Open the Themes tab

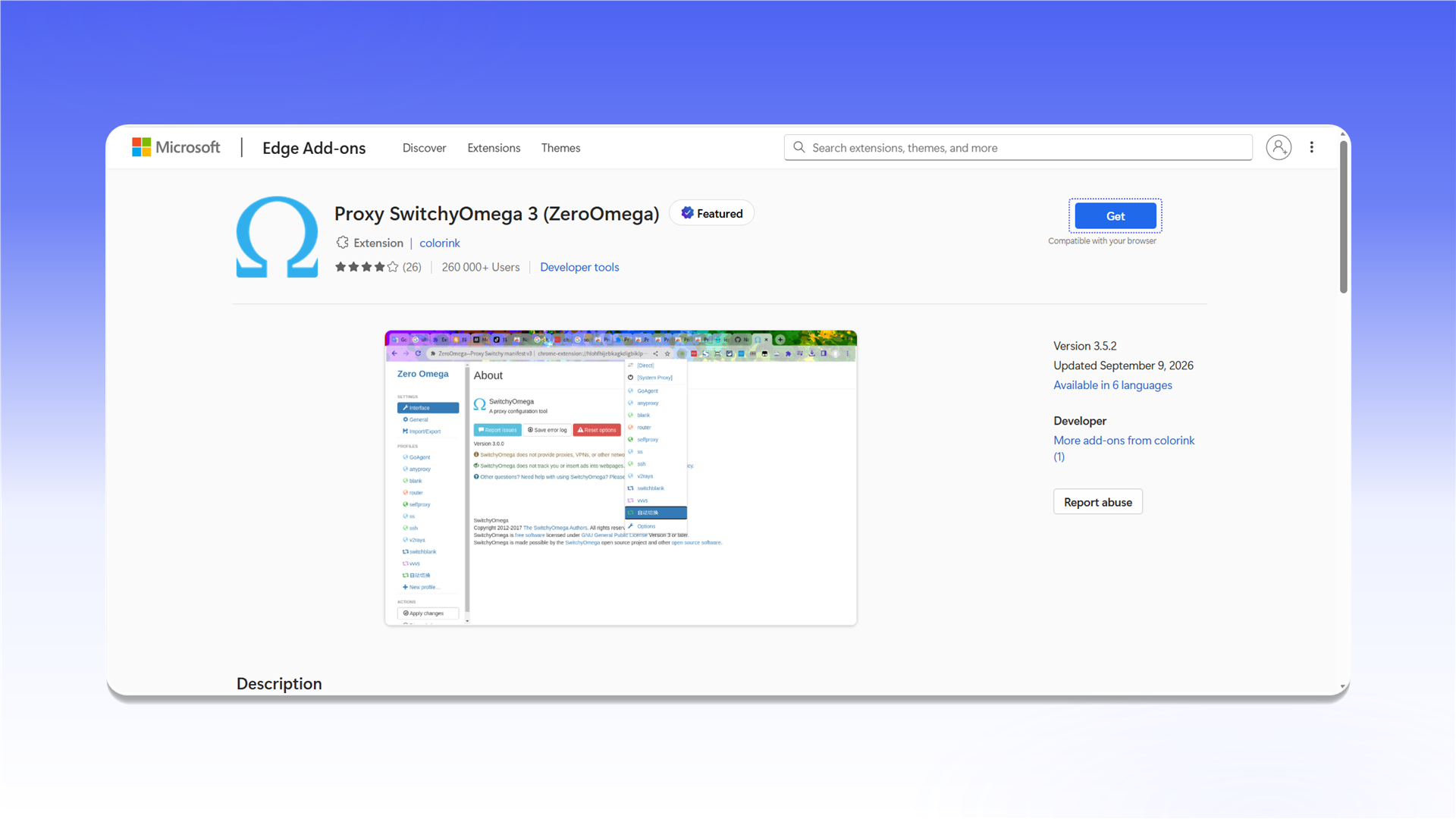(x=560, y=148)
